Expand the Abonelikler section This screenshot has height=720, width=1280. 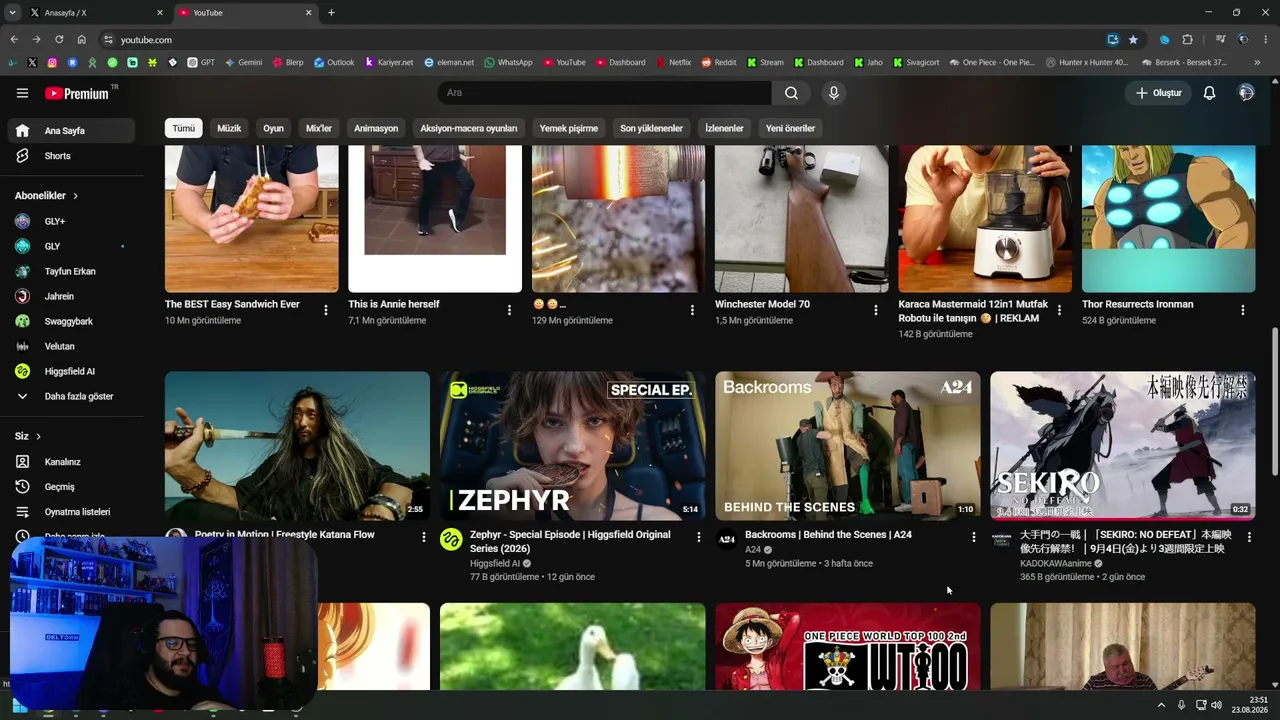pyautogui.click(x=47, y=196)
